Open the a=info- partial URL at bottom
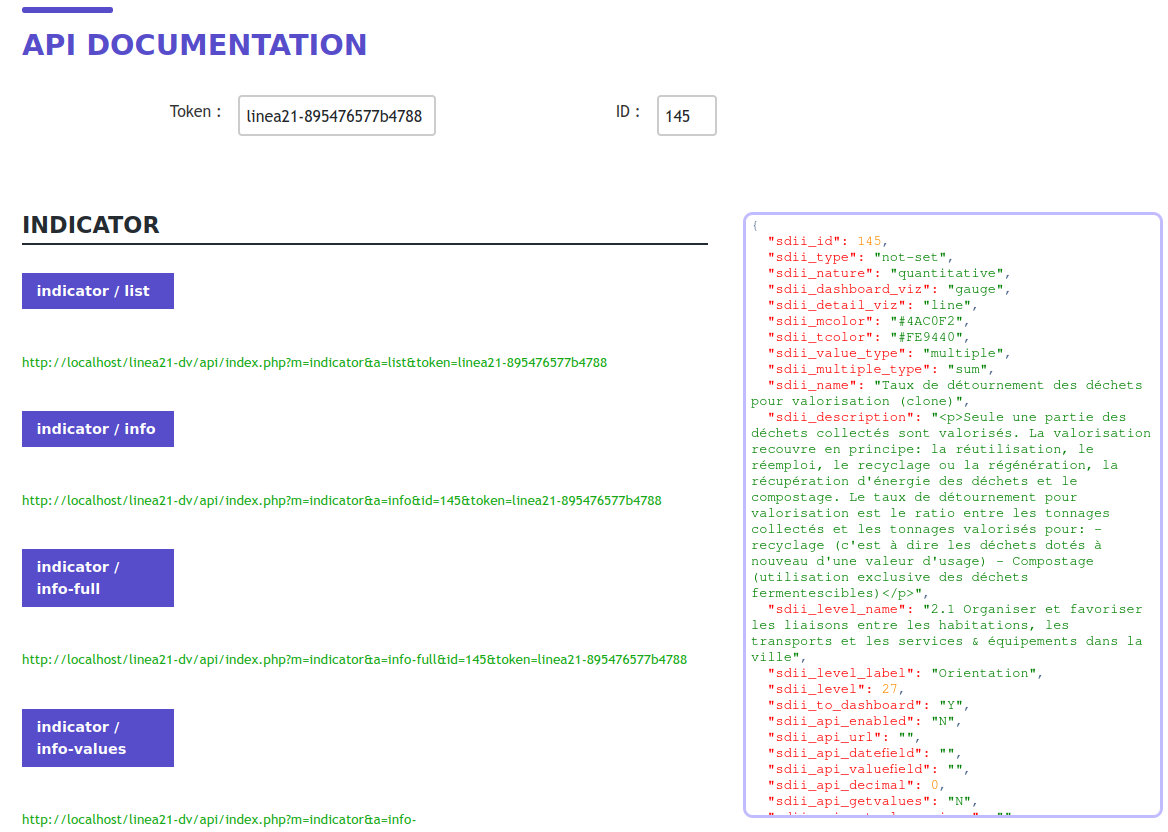 click(219, 819)
